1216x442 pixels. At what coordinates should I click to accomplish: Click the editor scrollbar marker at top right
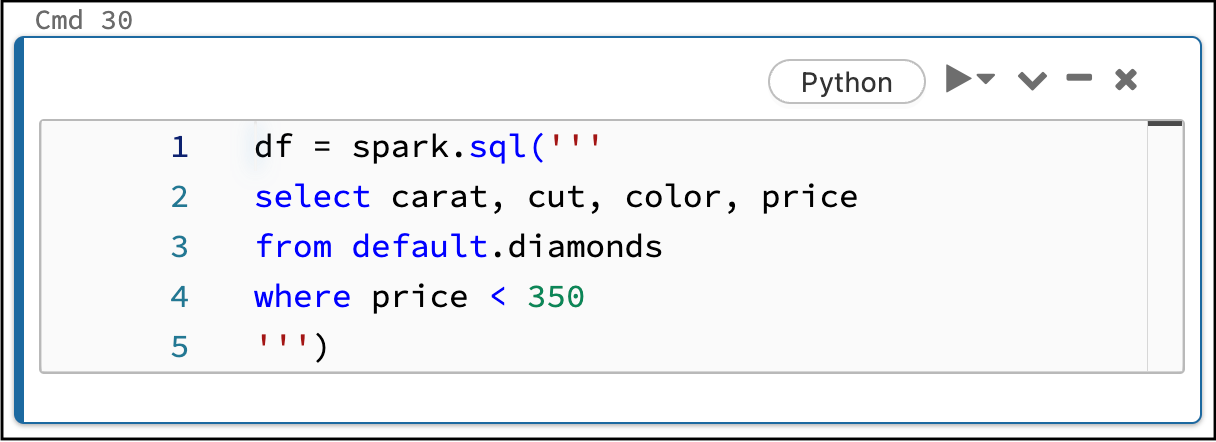tap(1165, 124)
